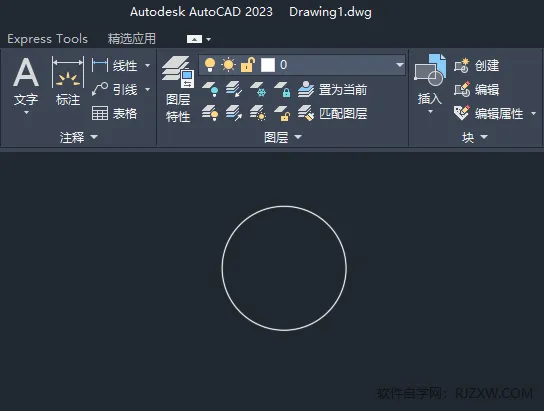Open the Insert (插入) block tool
The width and height of the screenshot is (544, 411).
(x=430, y=80)
